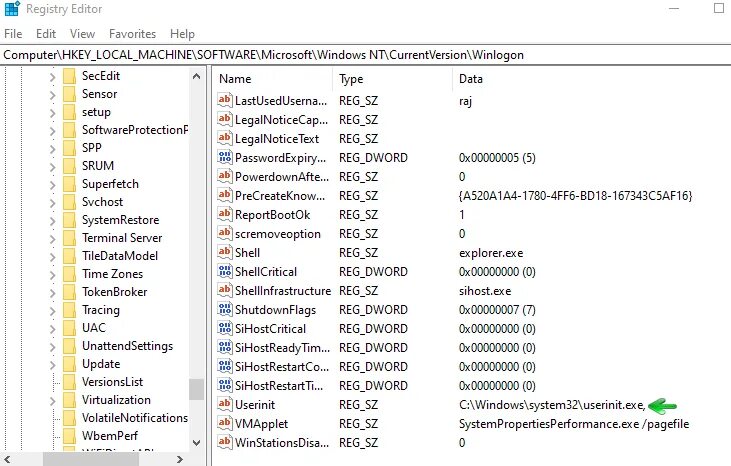
Task: Select the Update key
Action: (101, 364)
